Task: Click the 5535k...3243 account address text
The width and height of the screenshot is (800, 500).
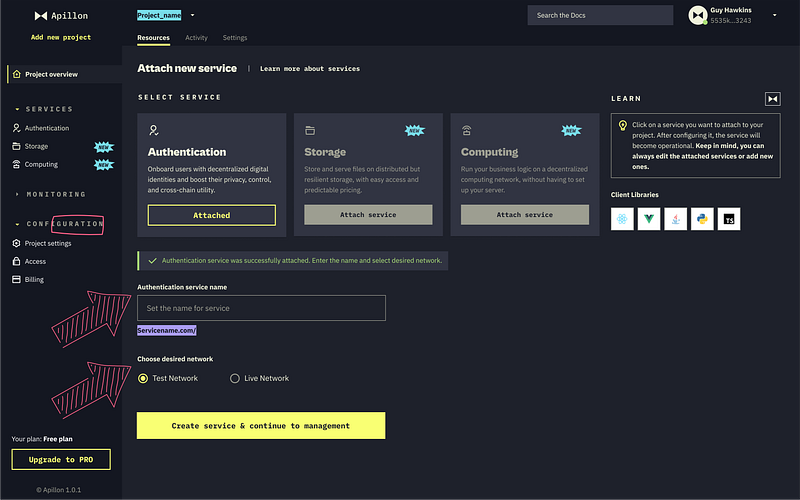Action: coord(731,21)
